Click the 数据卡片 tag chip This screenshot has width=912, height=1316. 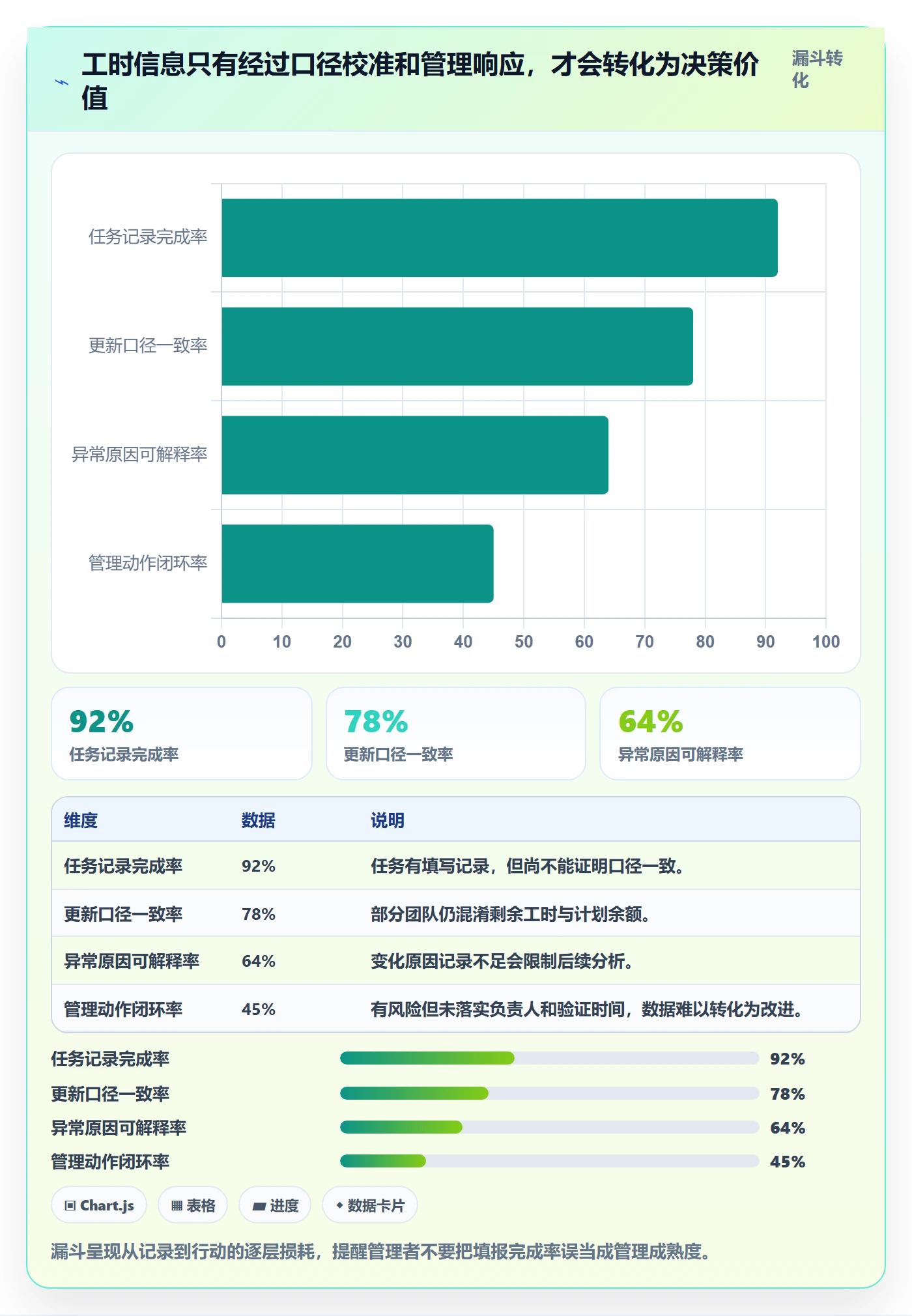coord(370,1205)
